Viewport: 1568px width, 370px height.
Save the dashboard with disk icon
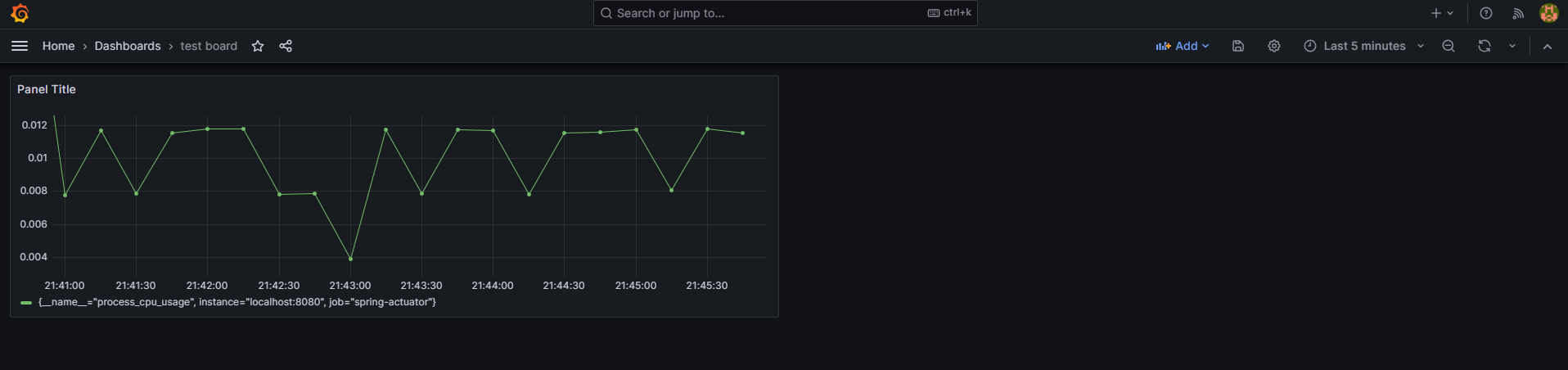pos(1238,46)
